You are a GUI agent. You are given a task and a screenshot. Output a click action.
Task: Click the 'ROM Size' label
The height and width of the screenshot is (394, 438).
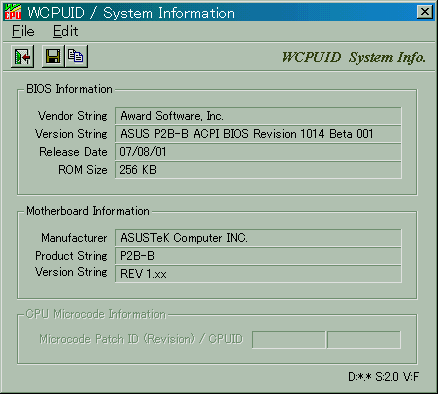pyautogui.click(x=83, y=170)
